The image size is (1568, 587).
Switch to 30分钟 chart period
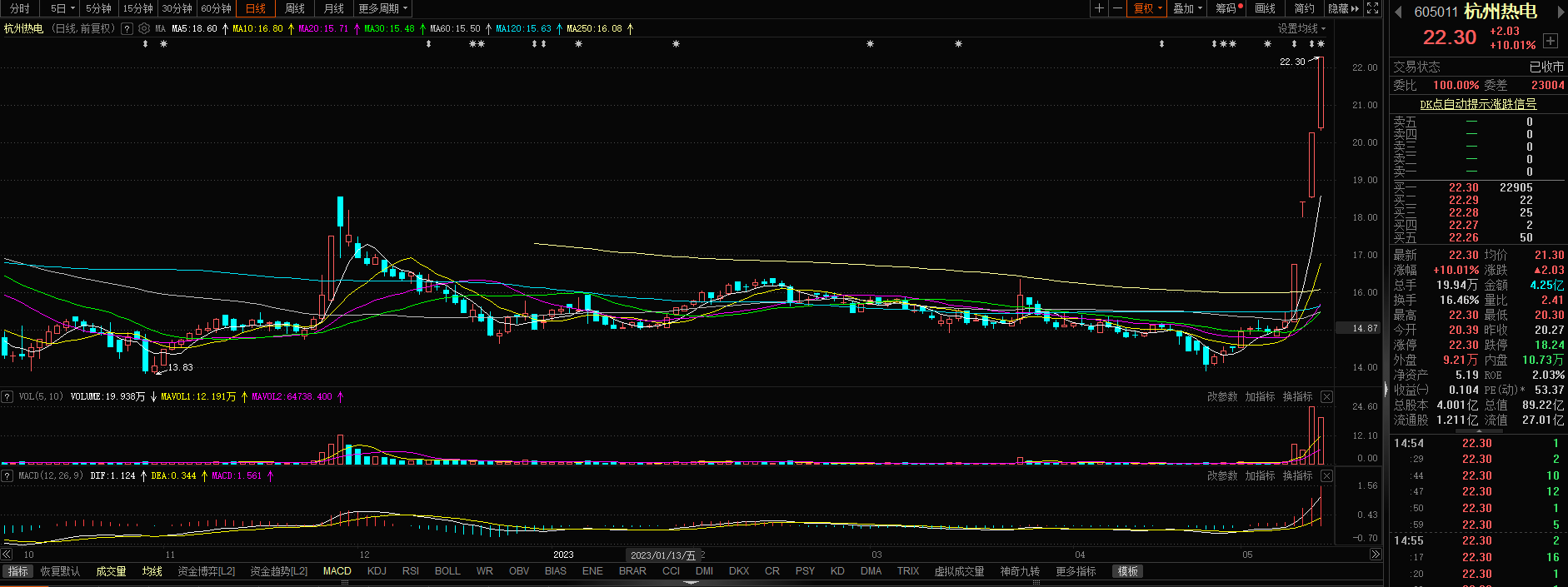coord(177,8)
